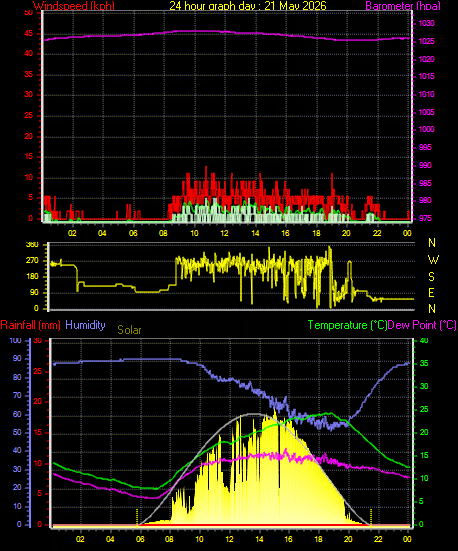
Task: Click the Humidity legend label
Action: (85, 325)
